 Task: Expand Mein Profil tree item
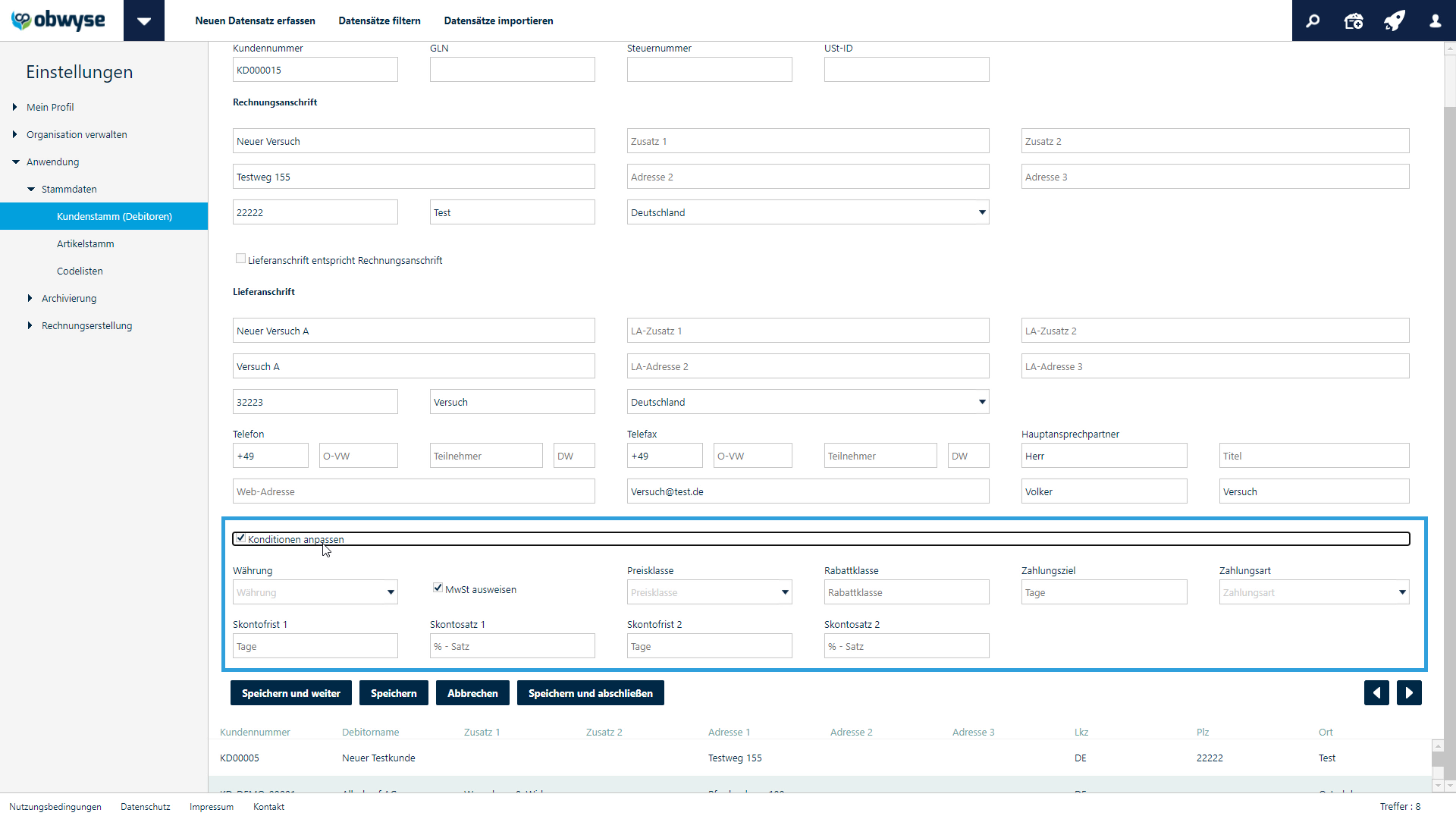tap(15, 107)
